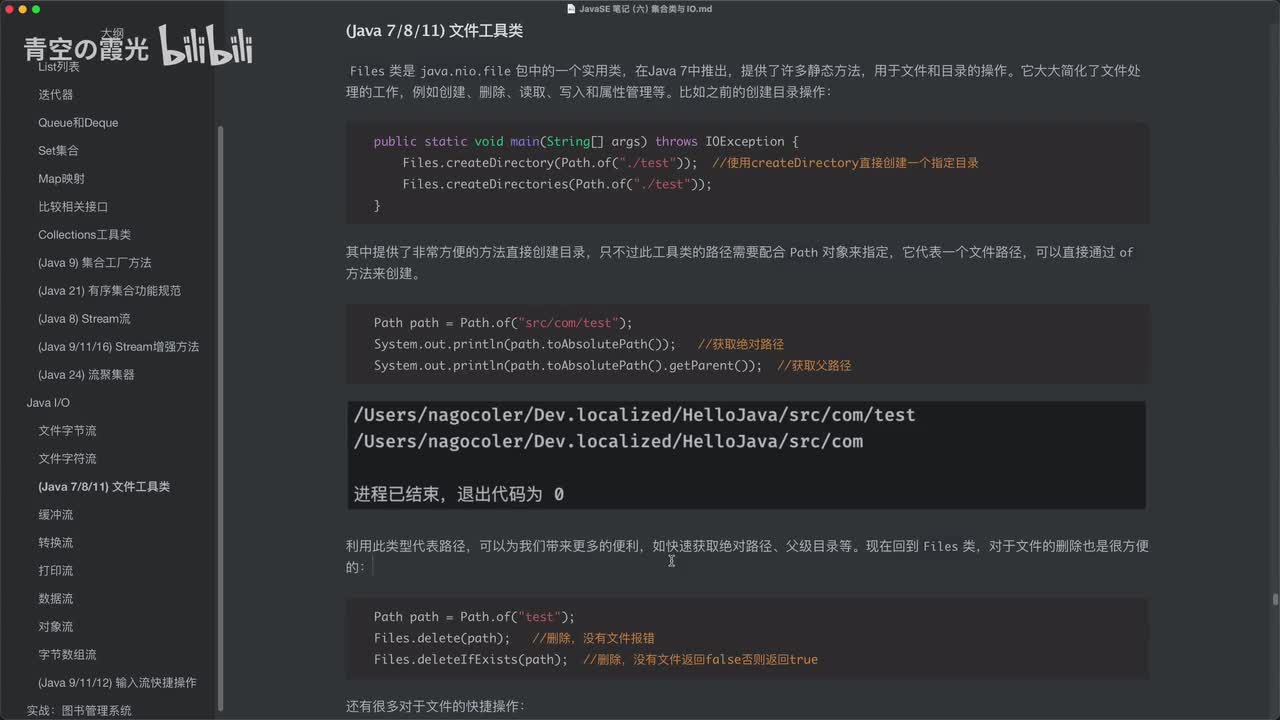Click the Files.delete(path) code line
This screenshot has height=720, width=1280.
point(514,638)
